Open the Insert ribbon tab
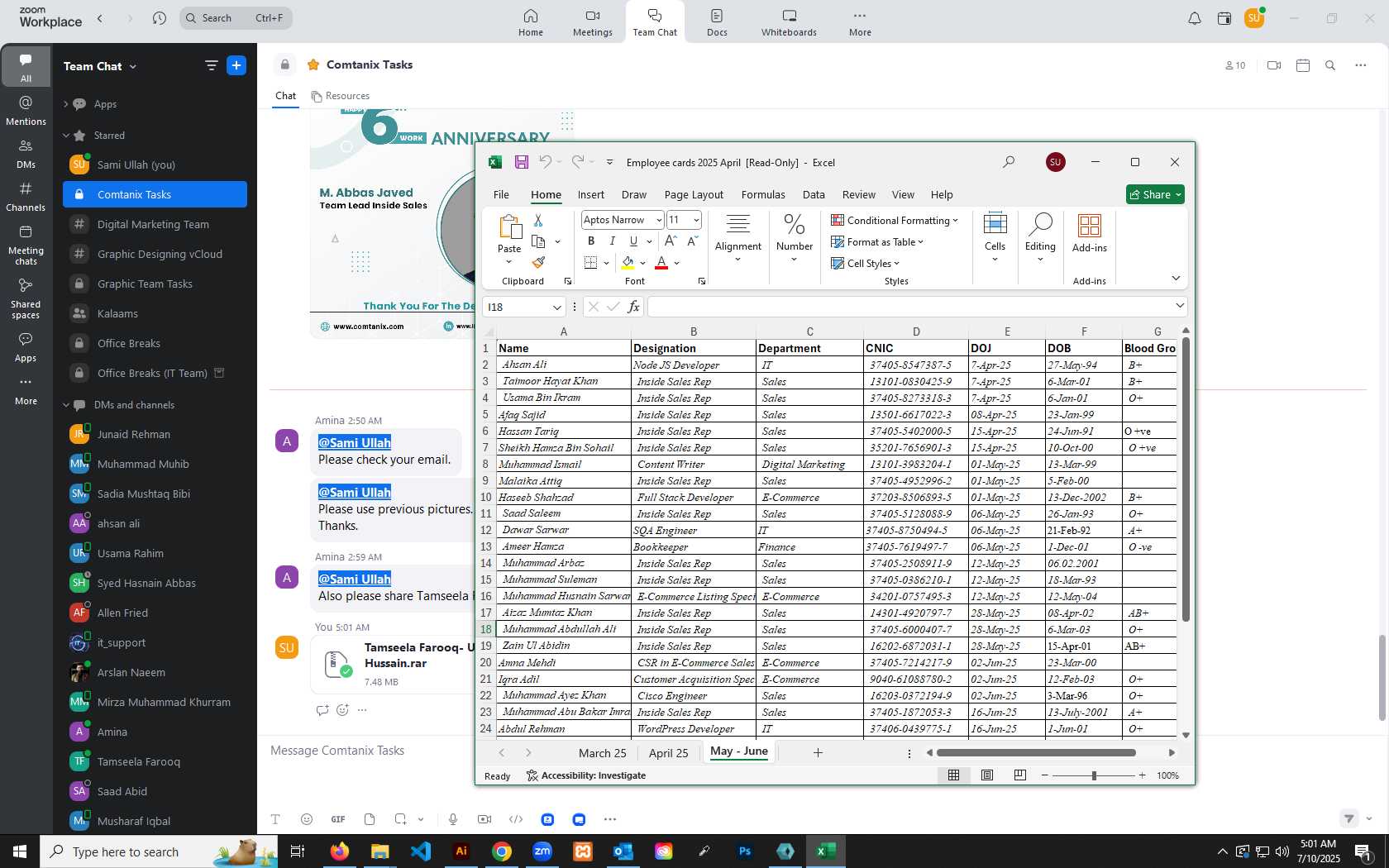This screenshot has height=868, width=1389. 590,195
